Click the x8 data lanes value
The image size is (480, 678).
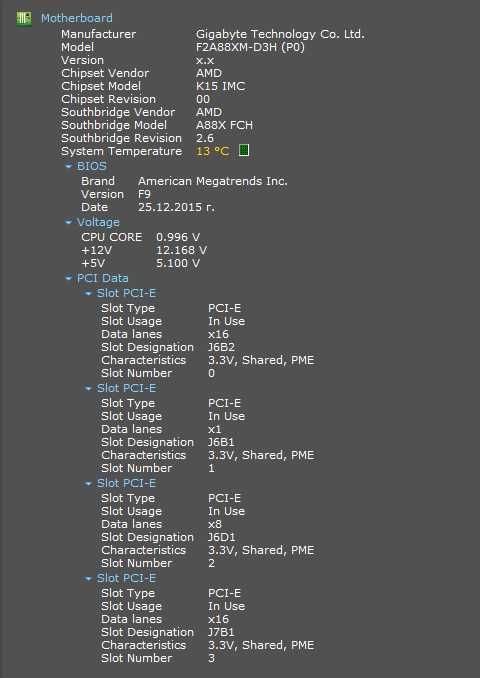point(215,524)
